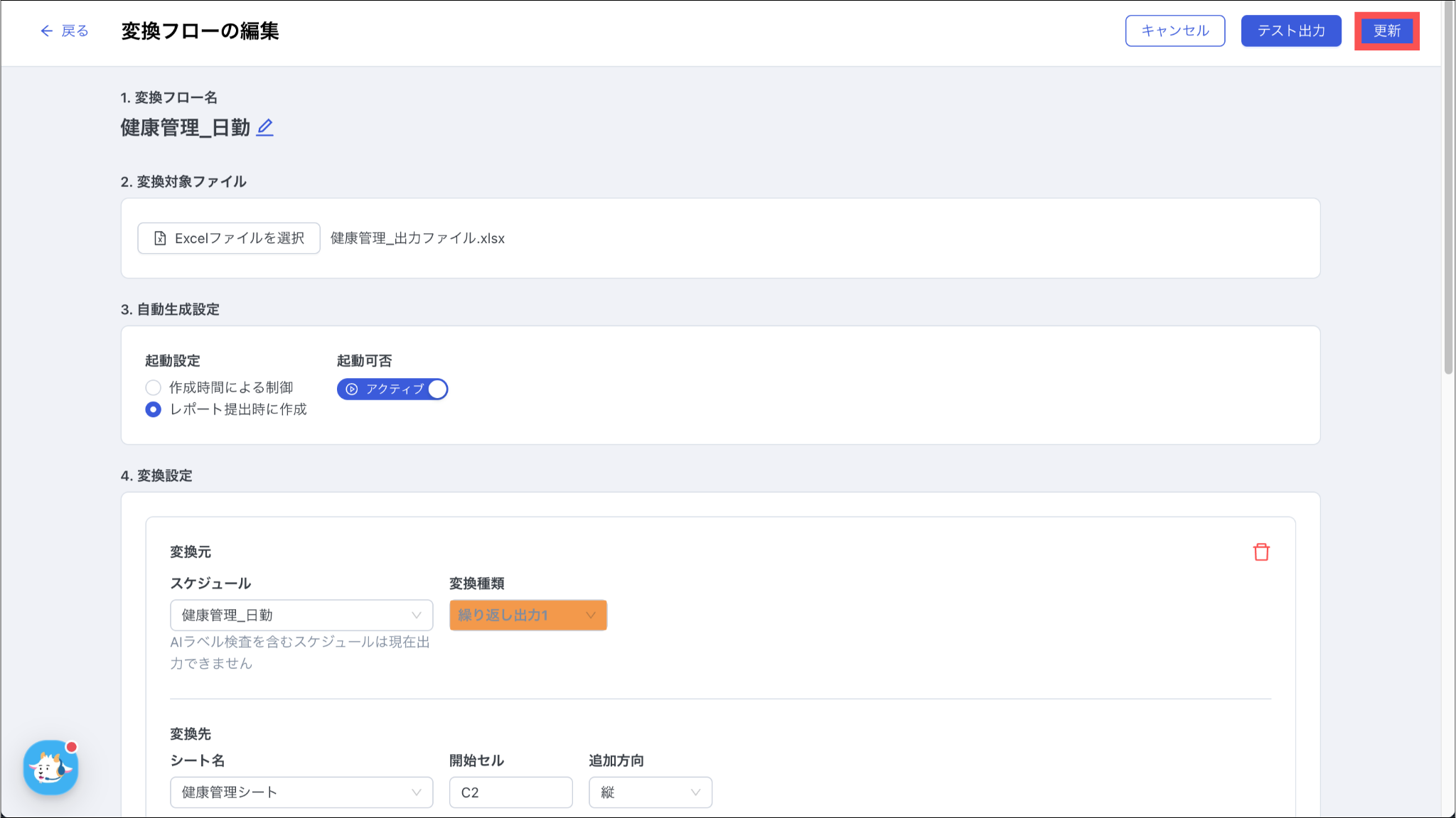Open the スケジュール dropdown 健康管理_日勤
1456x818 pixels.
coord(301,615)
